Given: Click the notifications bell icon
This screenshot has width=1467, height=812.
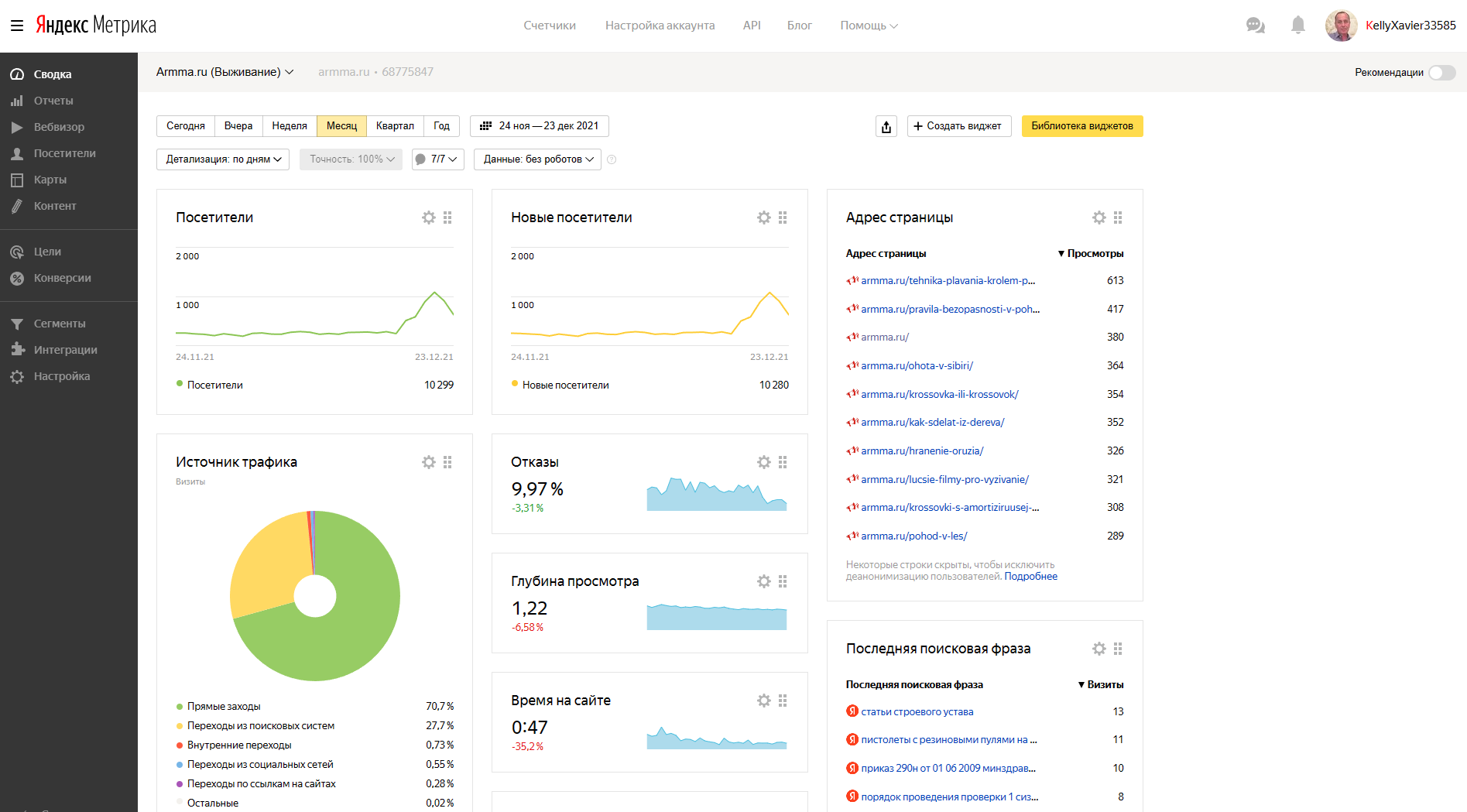Looking at the screenshot, I should (1298, 26).
